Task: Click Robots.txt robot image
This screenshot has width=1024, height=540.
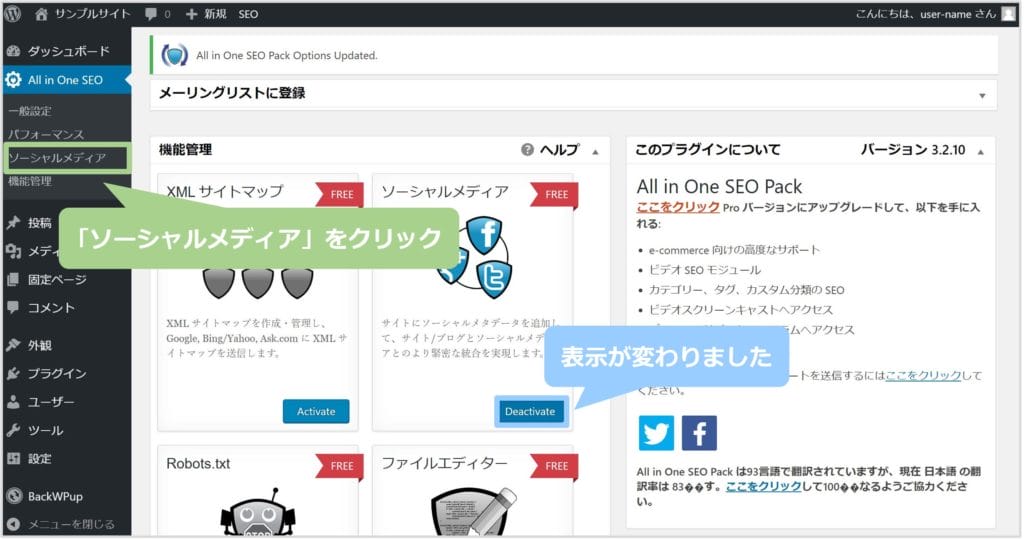Action: point(257,512)
